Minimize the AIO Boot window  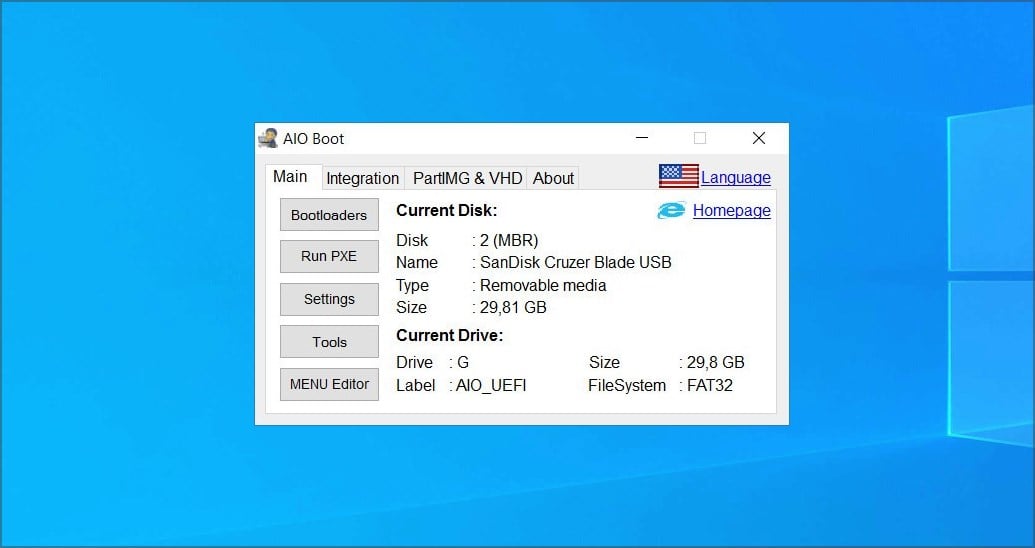coord(642,138)
